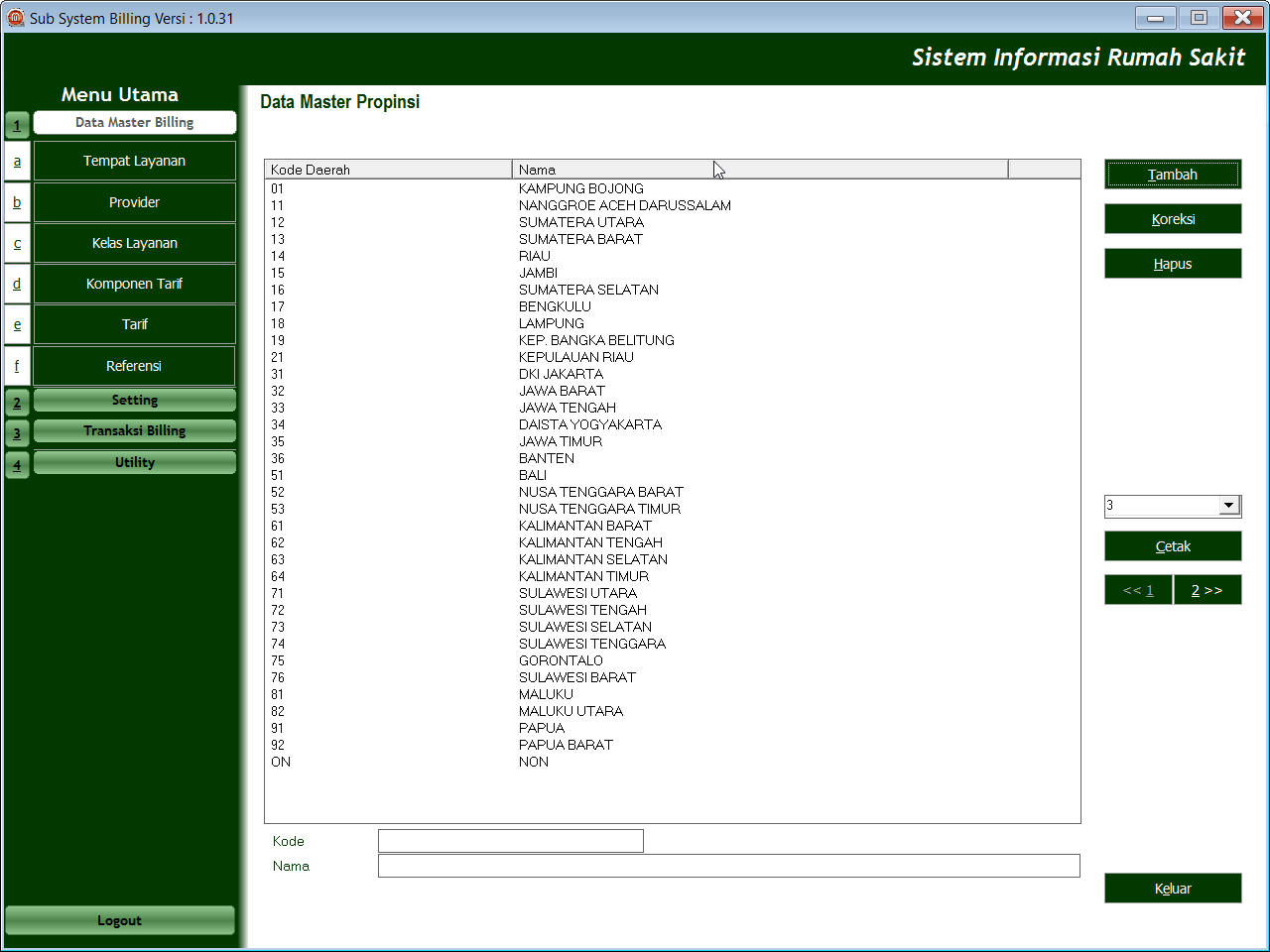1270x952 pixels.
Task: Select the JAMBI row
Action: point(672,273)
